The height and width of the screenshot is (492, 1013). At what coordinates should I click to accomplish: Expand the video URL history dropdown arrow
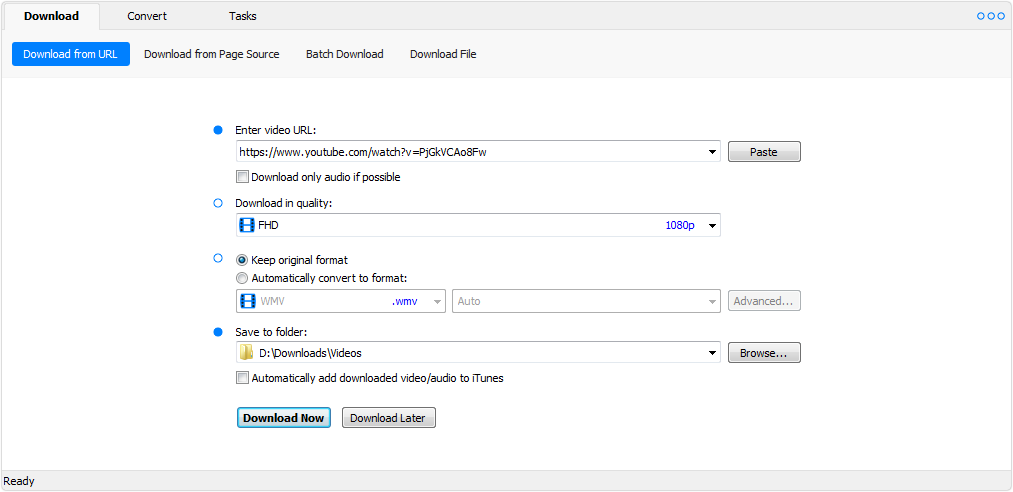[x=712, y=152]
